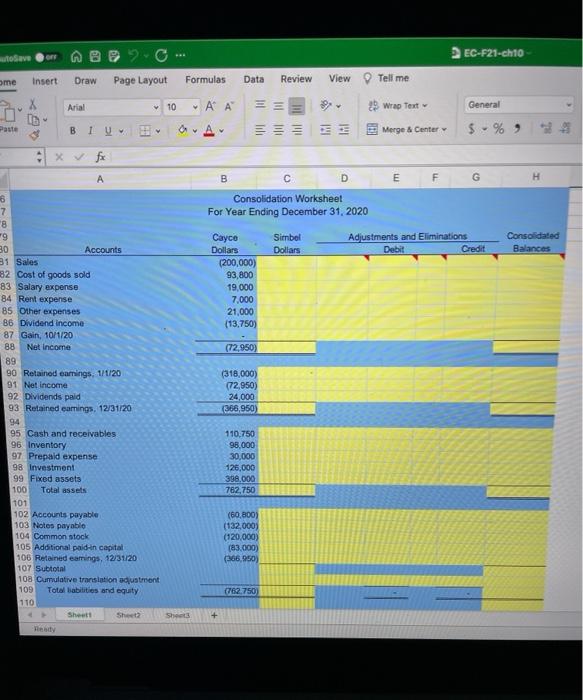This screenshot has width=583, height=700.
Task: Open the Data tab
Action: point(254,79)
